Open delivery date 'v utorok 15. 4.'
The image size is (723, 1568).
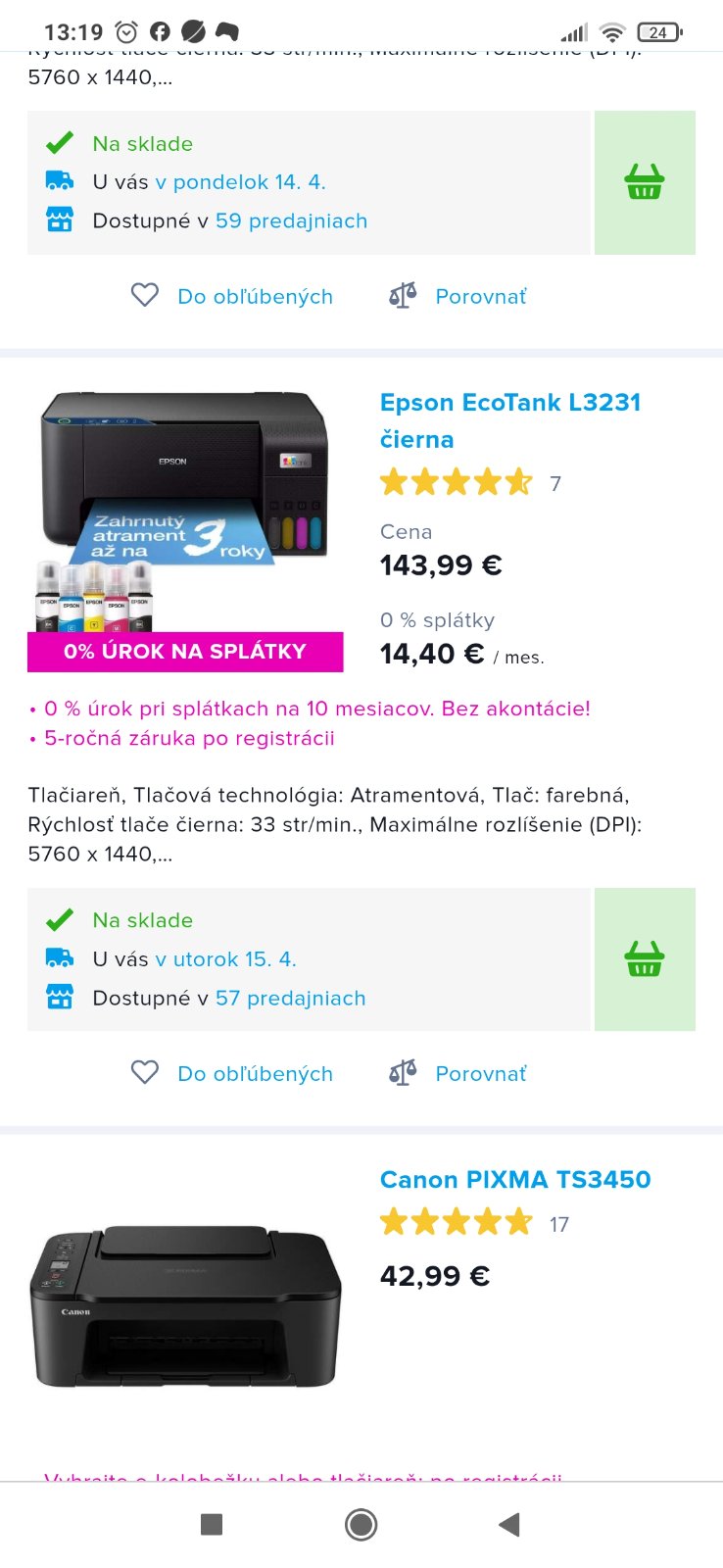[x=225, y=959]
